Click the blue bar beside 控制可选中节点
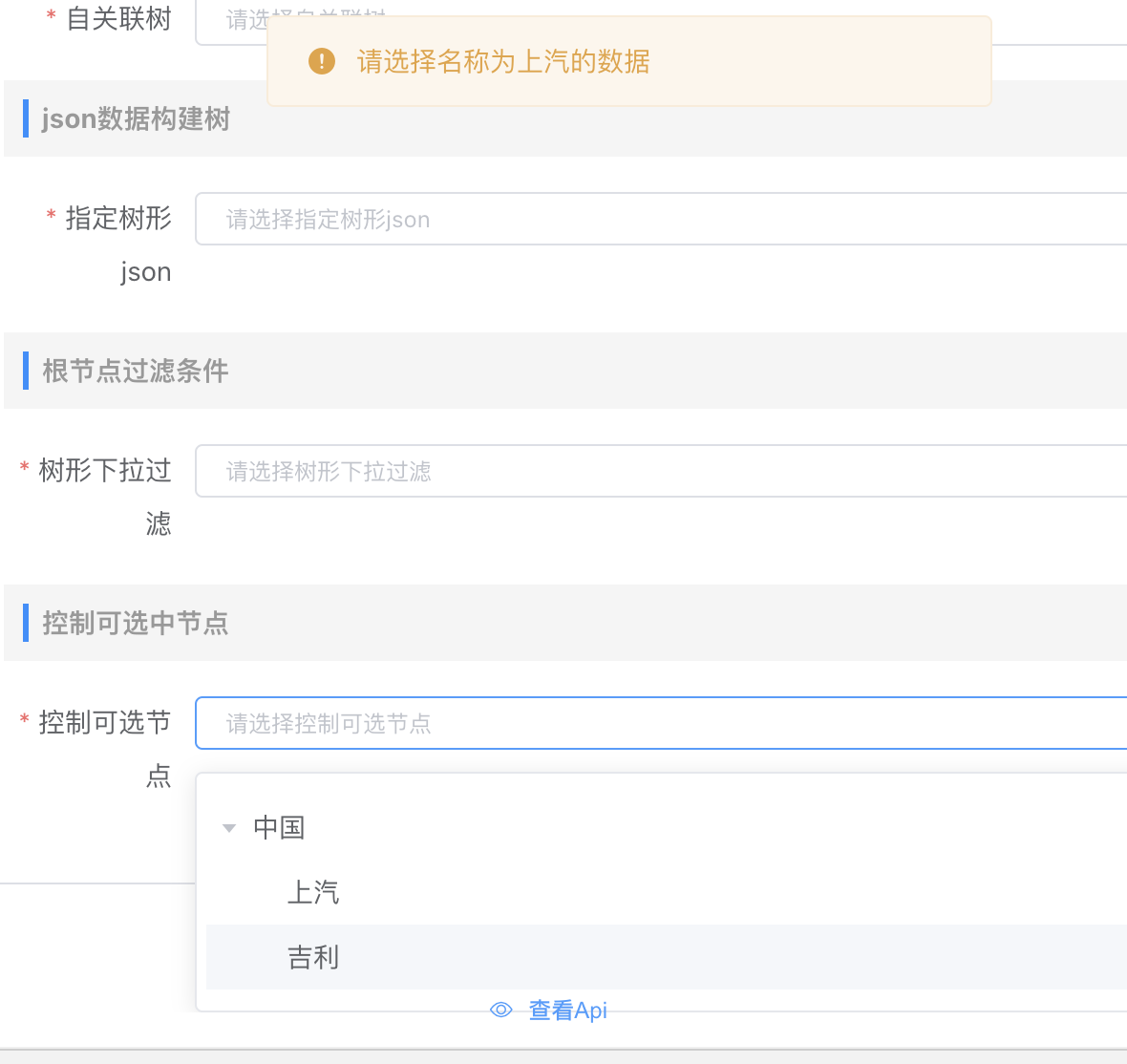 [26, 623]
